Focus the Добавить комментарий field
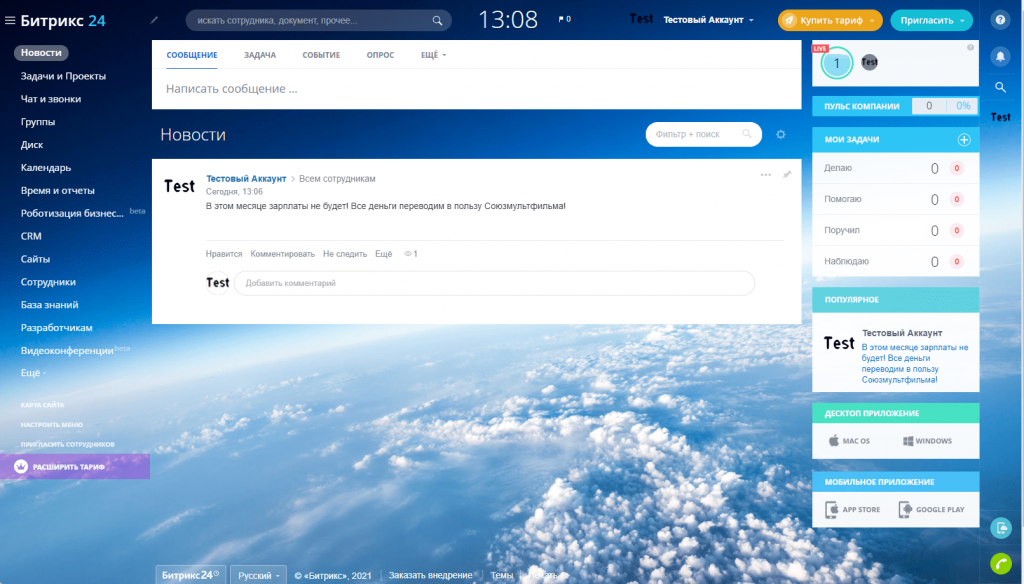This screenshot has width=1024, height=584. pyautogui.click(x=494, y=283)
